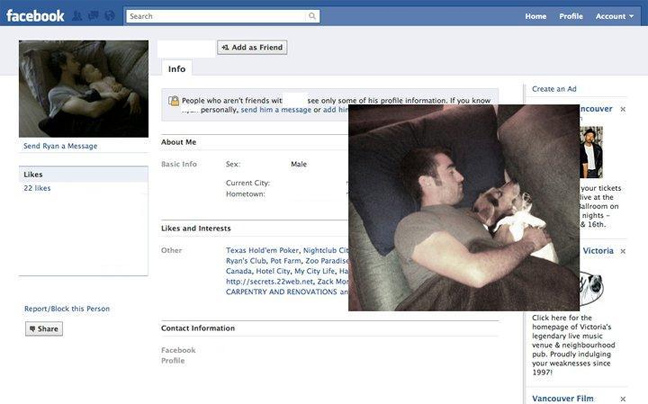This screenshot has width=648, height=404.
Task: Click the Victoria ad title link
Action: [x=598, y=251]
